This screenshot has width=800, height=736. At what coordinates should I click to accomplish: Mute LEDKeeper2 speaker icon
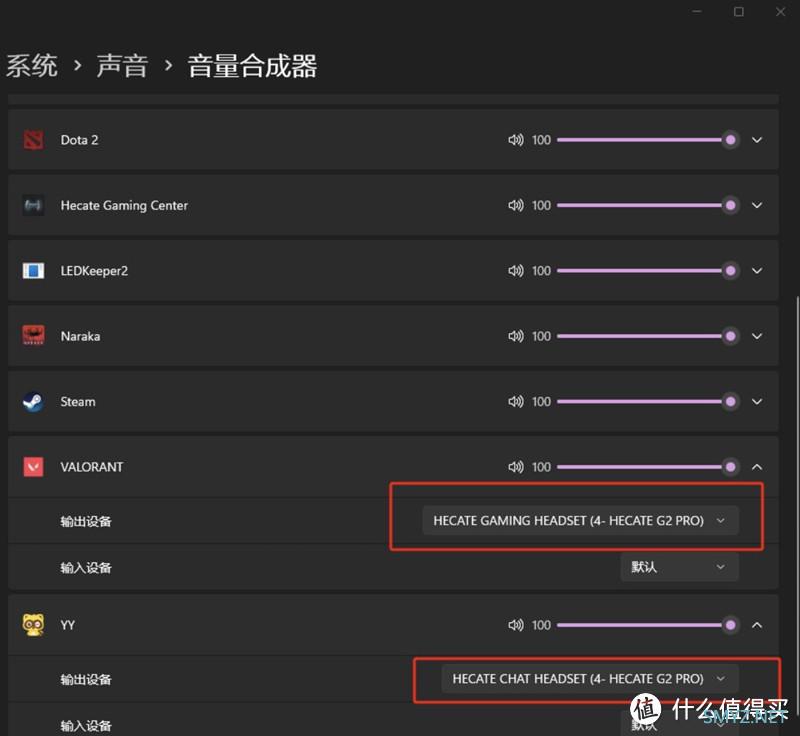[x=515, y=270]
